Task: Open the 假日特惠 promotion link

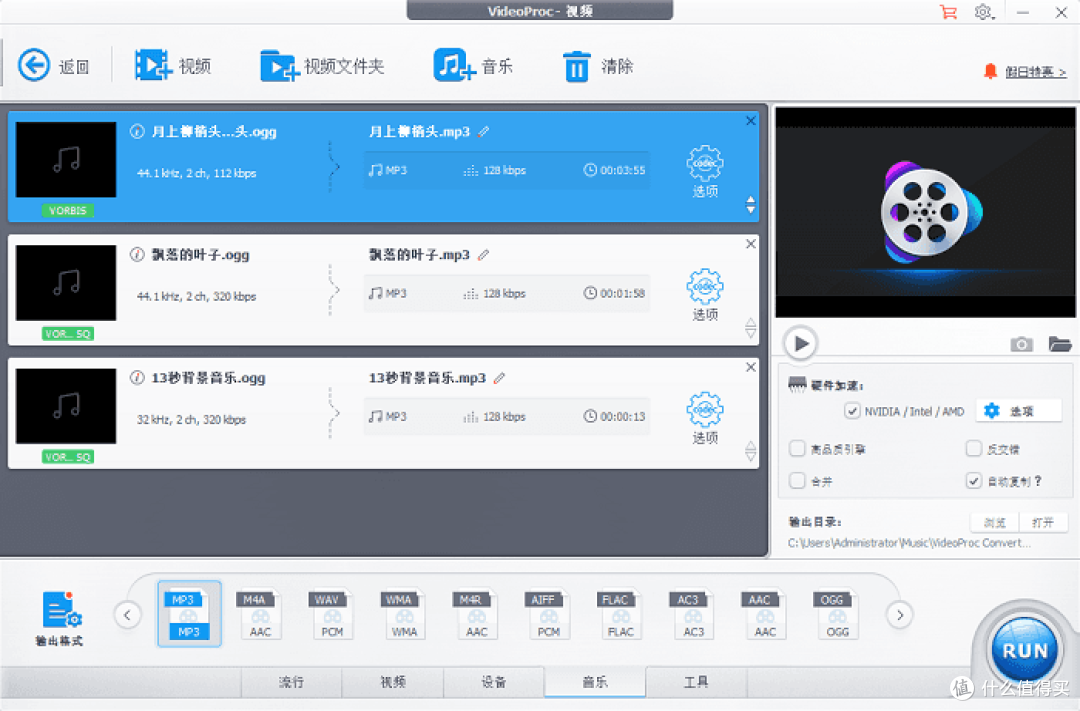Action: pyautogui.click(x=1035, y=72)
